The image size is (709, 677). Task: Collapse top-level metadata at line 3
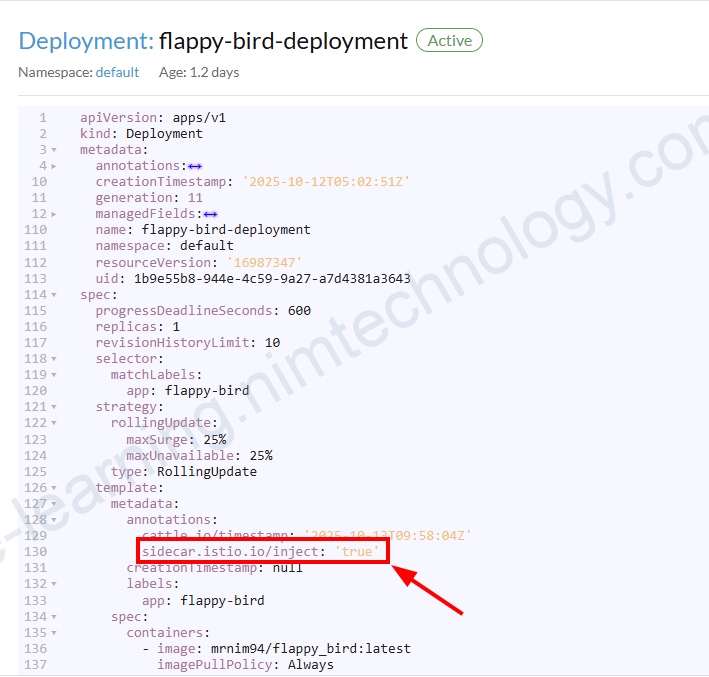tap(54, 150)
